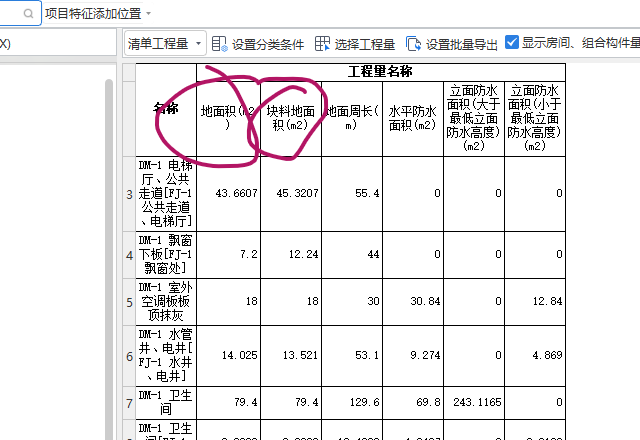Click the cell with value 14.025
This screenshot has height=440, width=640.
pyautogui.click(x=228, y=356)
